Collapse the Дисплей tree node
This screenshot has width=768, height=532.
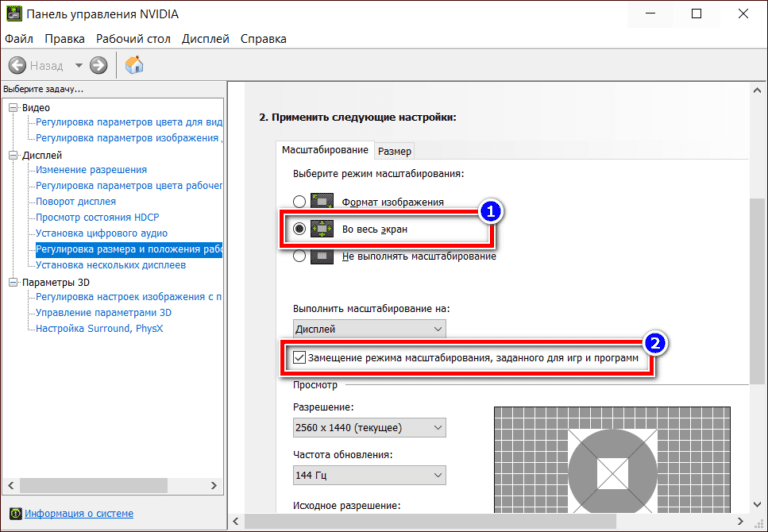pos(14,155)
